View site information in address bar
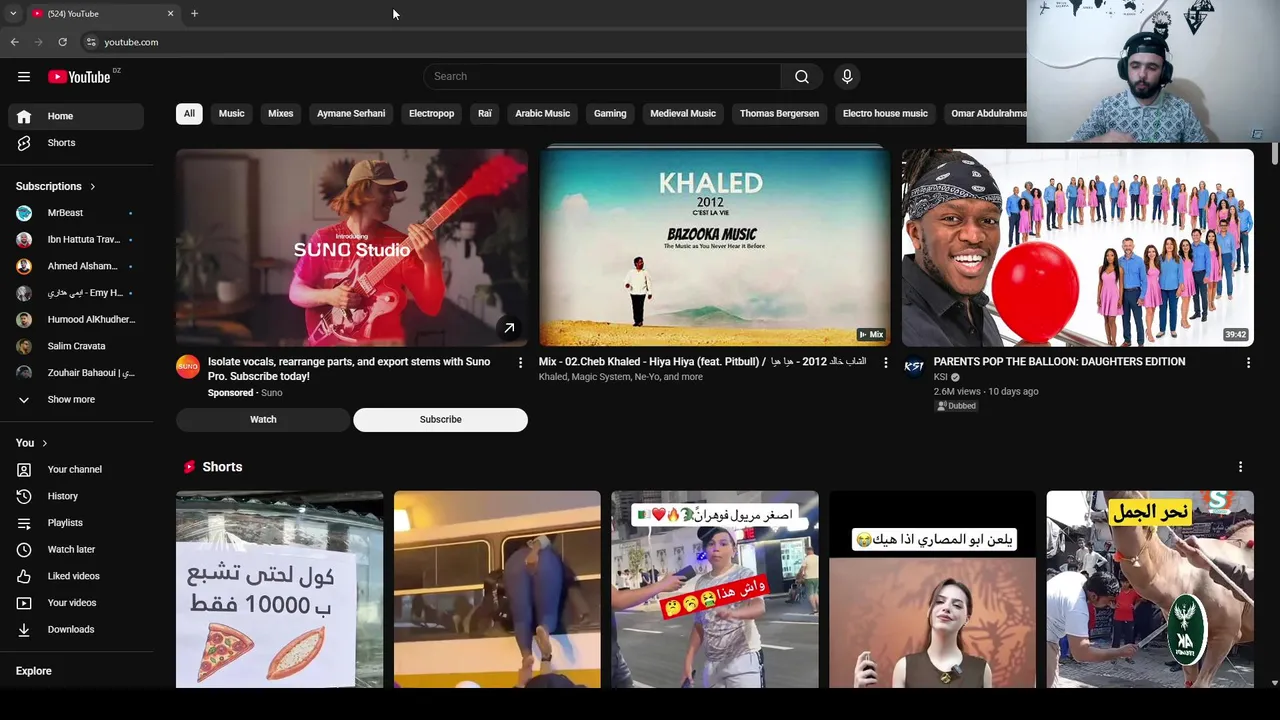This screenshot has width=1280, height=720. coord(90,42)
